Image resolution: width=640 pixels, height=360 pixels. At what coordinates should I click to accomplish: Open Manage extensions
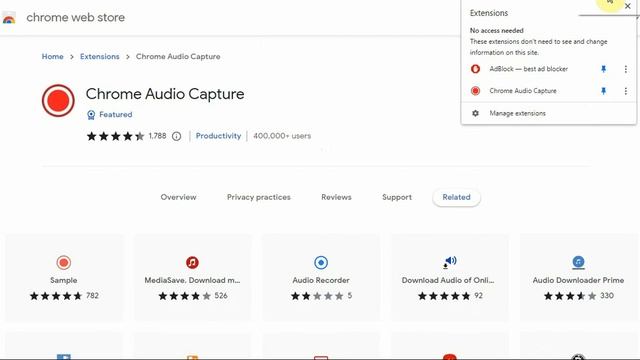click(517, 113)
